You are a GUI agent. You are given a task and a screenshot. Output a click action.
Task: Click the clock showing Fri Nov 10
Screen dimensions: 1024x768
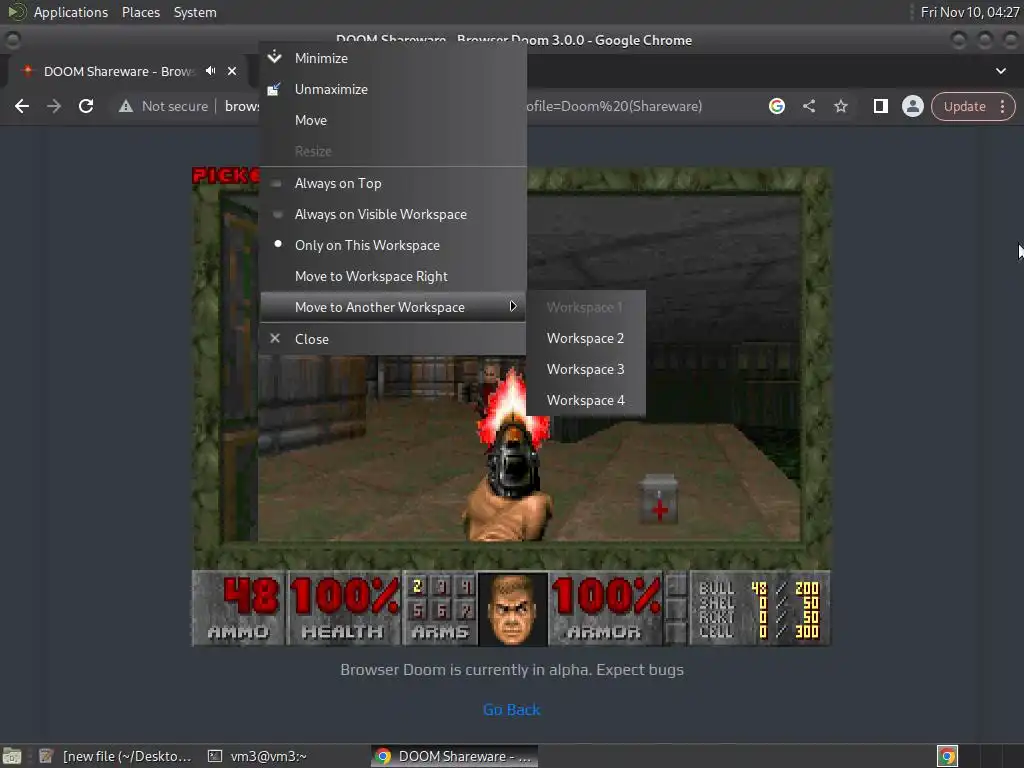970,12
